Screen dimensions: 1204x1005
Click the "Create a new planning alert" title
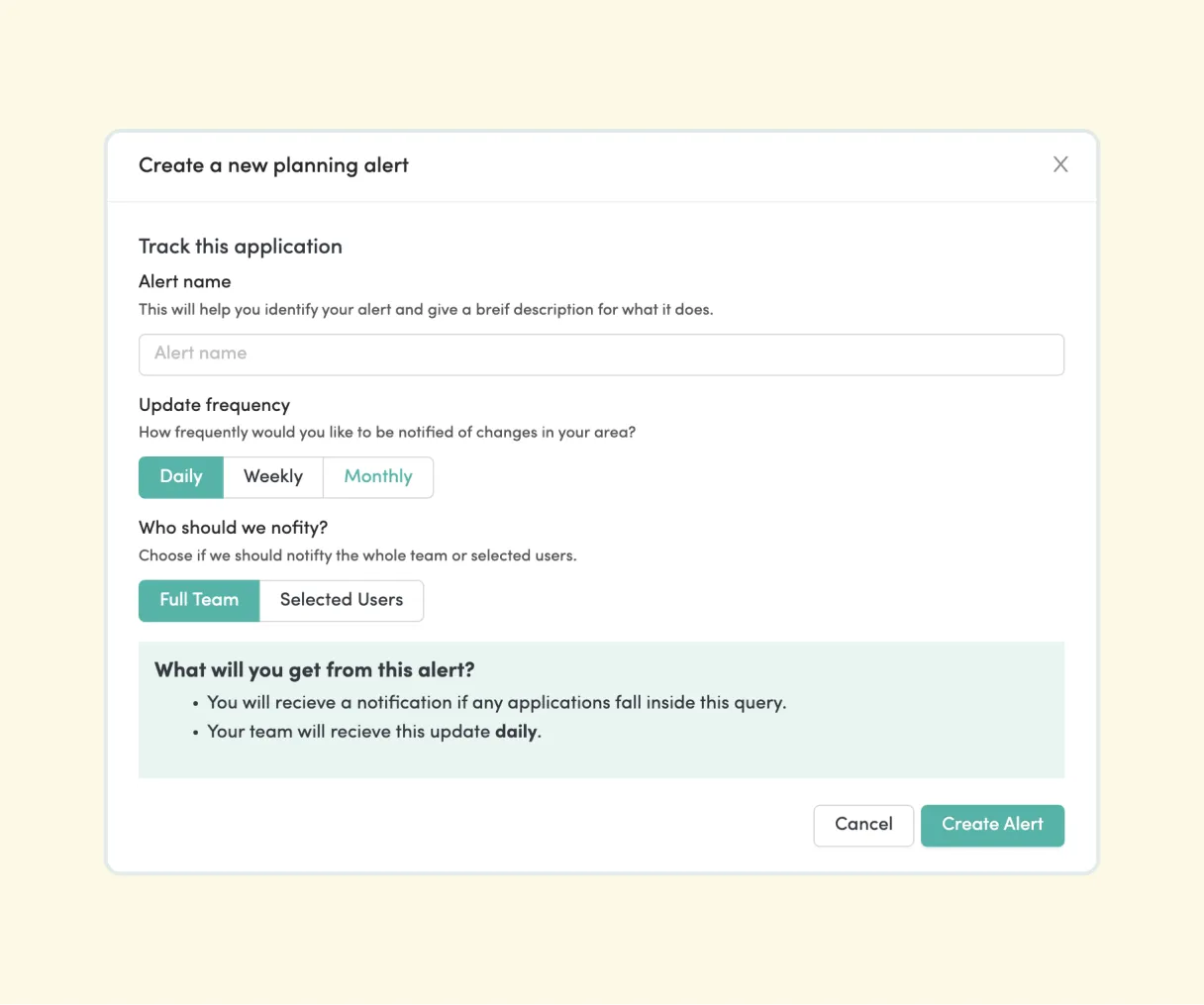[x=273, y=165]
